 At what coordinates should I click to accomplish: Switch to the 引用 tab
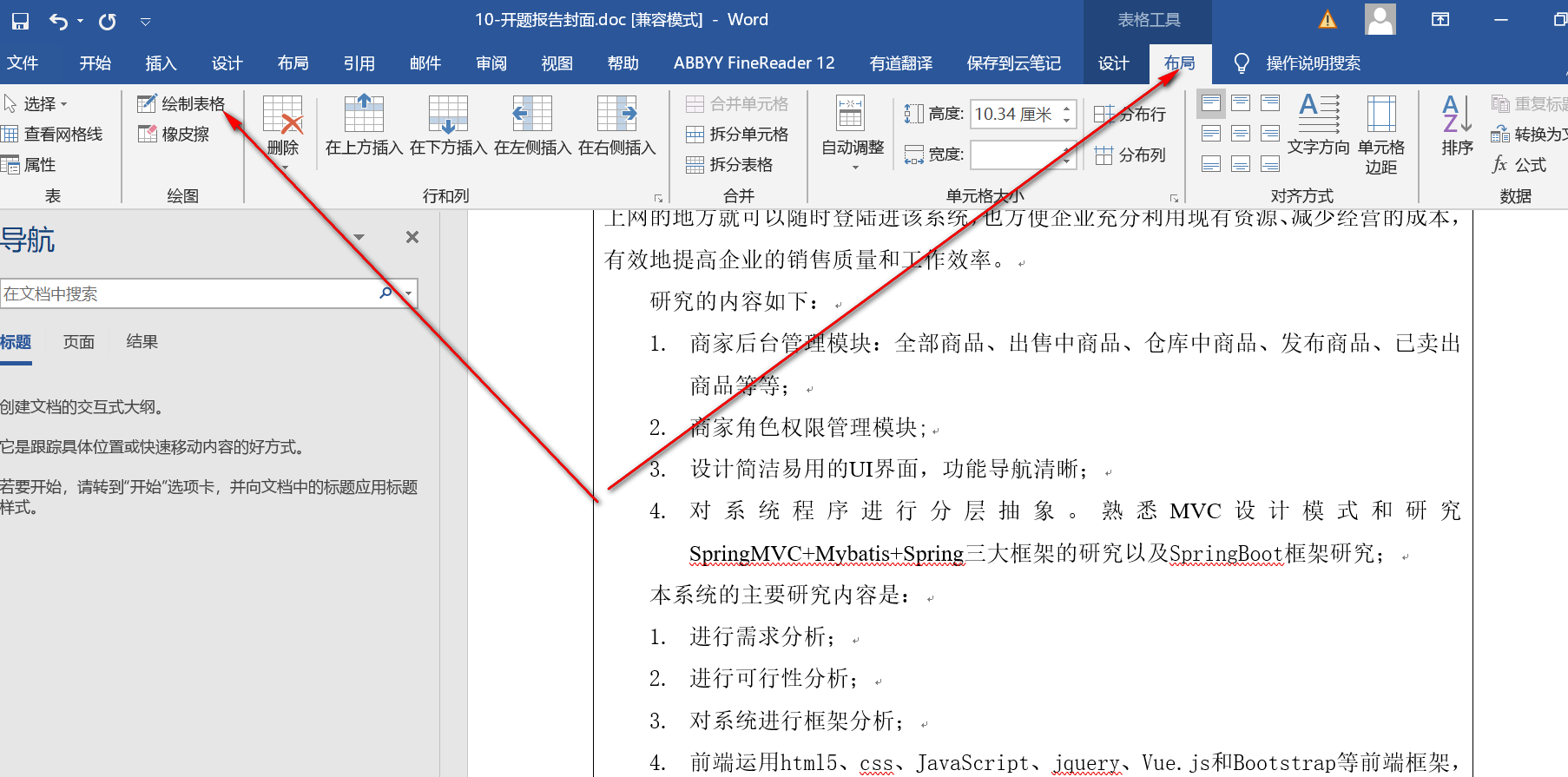pyautogui.click(x=359, y=63)
